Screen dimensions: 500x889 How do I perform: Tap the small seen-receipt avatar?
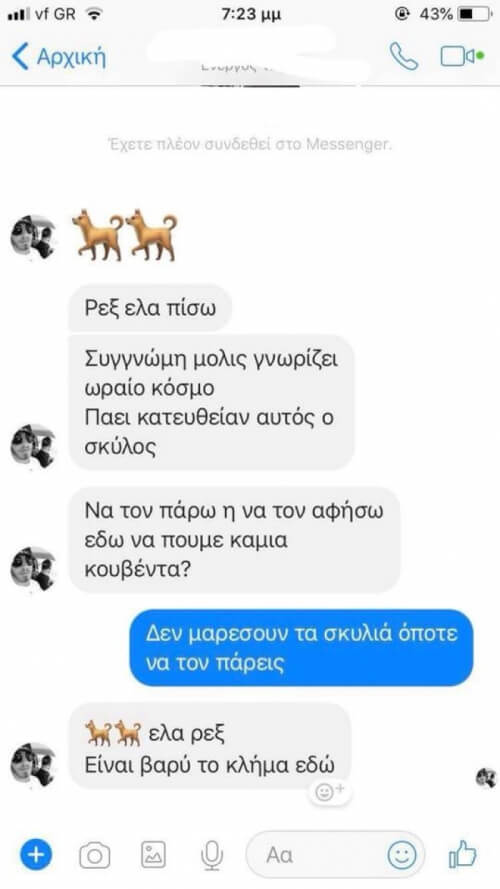tap(485, 777)
